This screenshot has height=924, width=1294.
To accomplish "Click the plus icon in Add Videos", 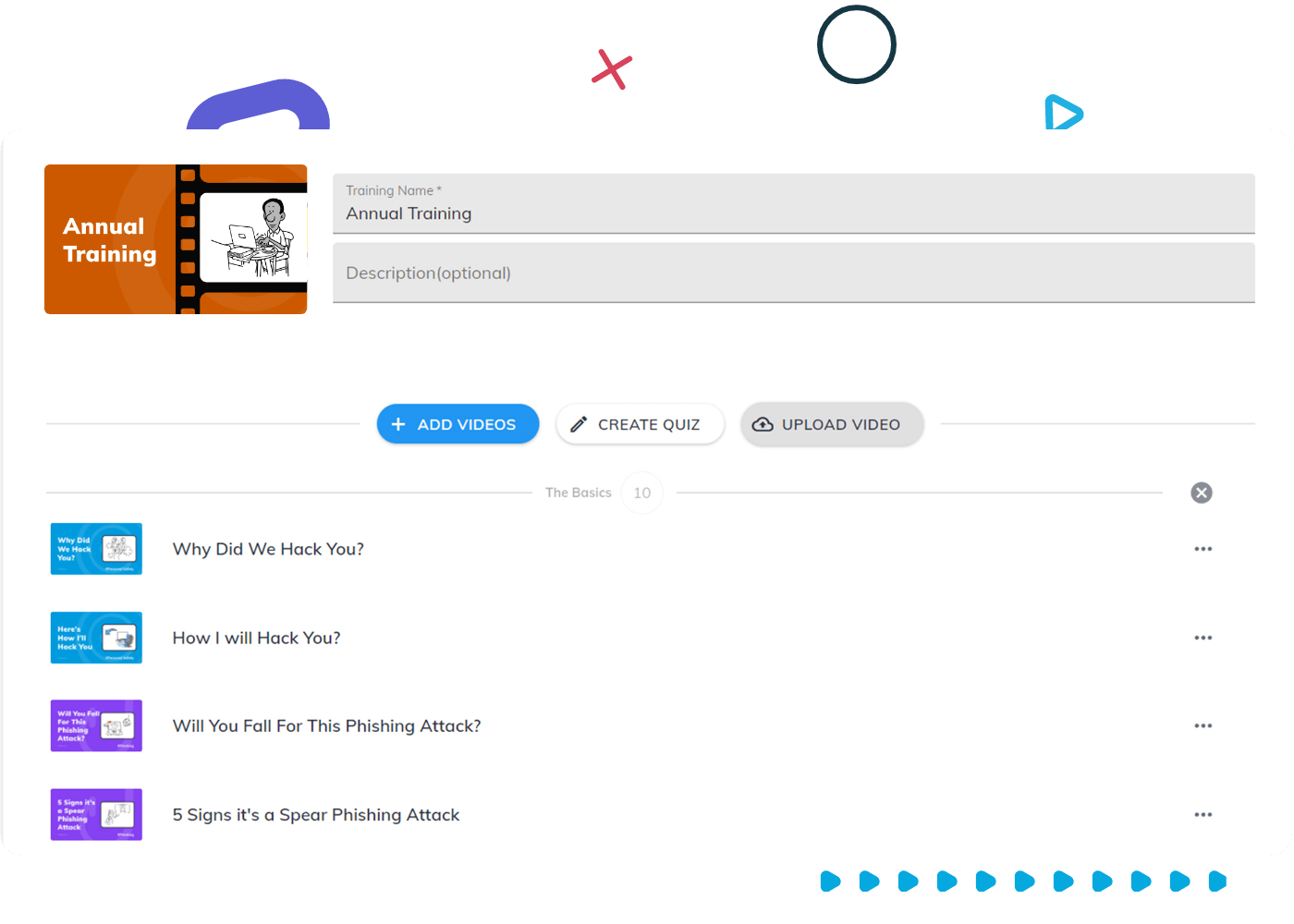I will [x=398, y=424].
